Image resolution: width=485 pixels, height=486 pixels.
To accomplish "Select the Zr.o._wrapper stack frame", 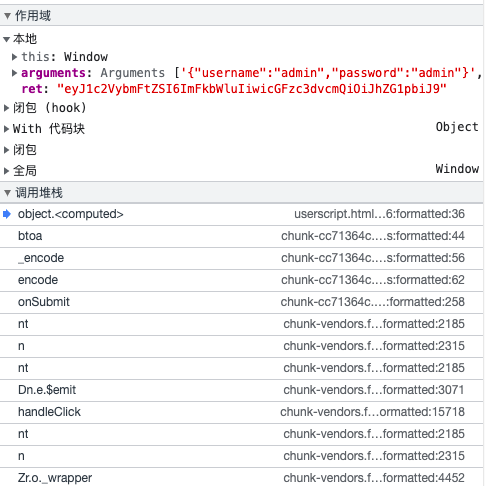I will point(242,478).
